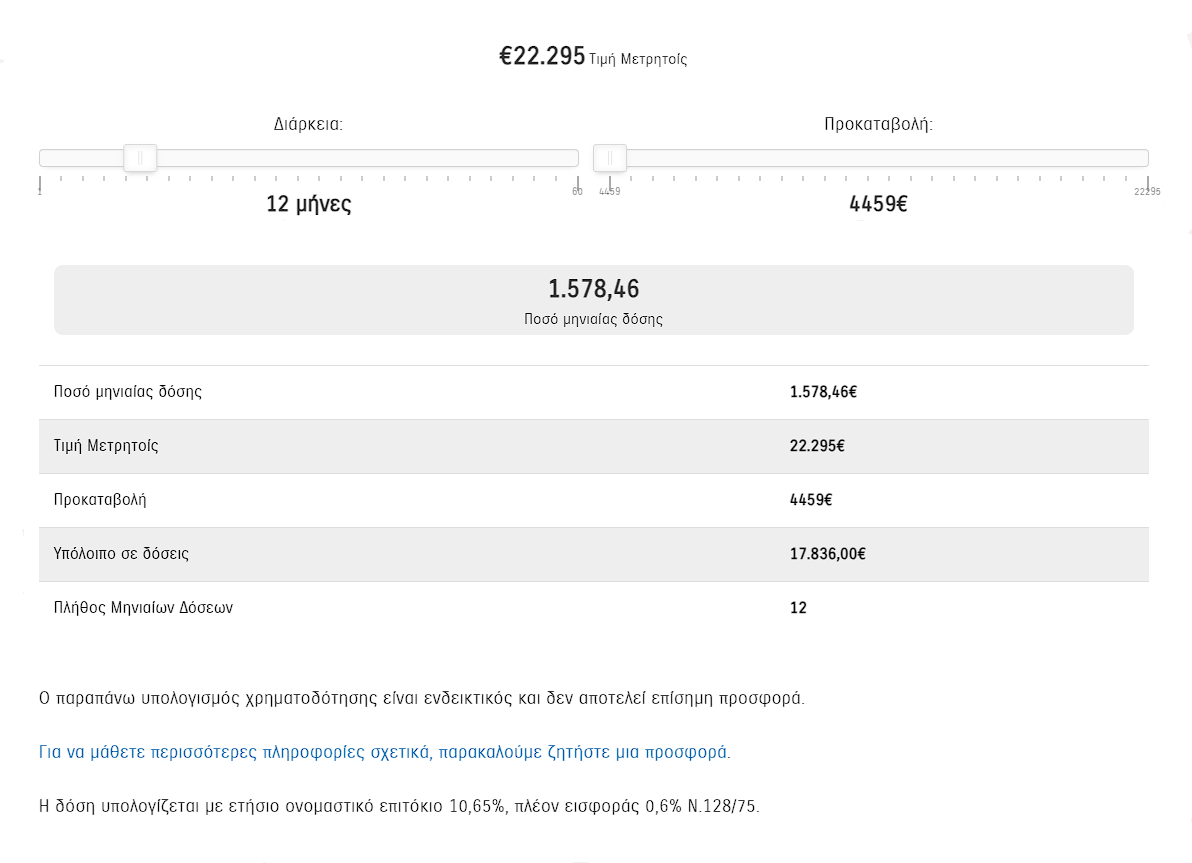Image resolution: width=1192 pixels, height=863 pixels.
Task: Click the disclaimer sentence 'Ο παραπάνω υπολογισμός χρηματοδότησης…'
Action: pos(422,698)
